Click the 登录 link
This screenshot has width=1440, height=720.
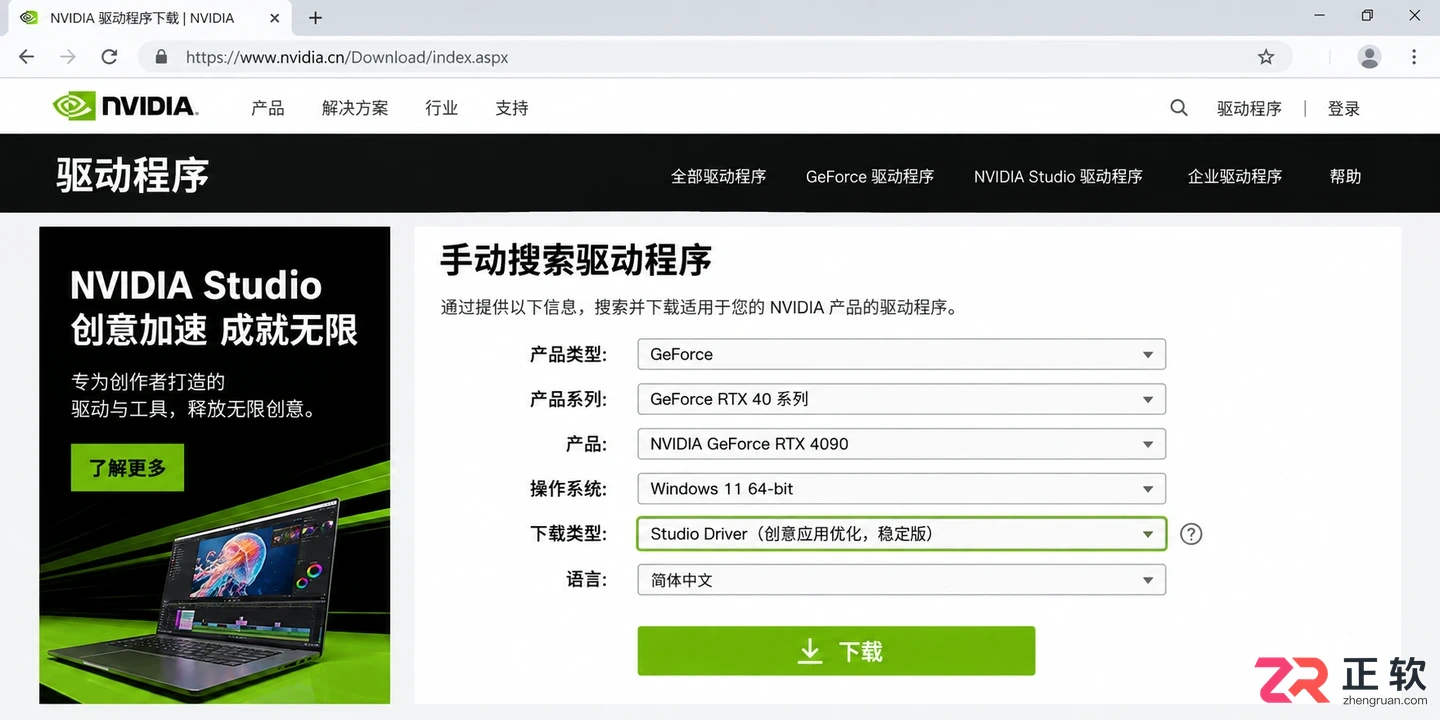1344,109
